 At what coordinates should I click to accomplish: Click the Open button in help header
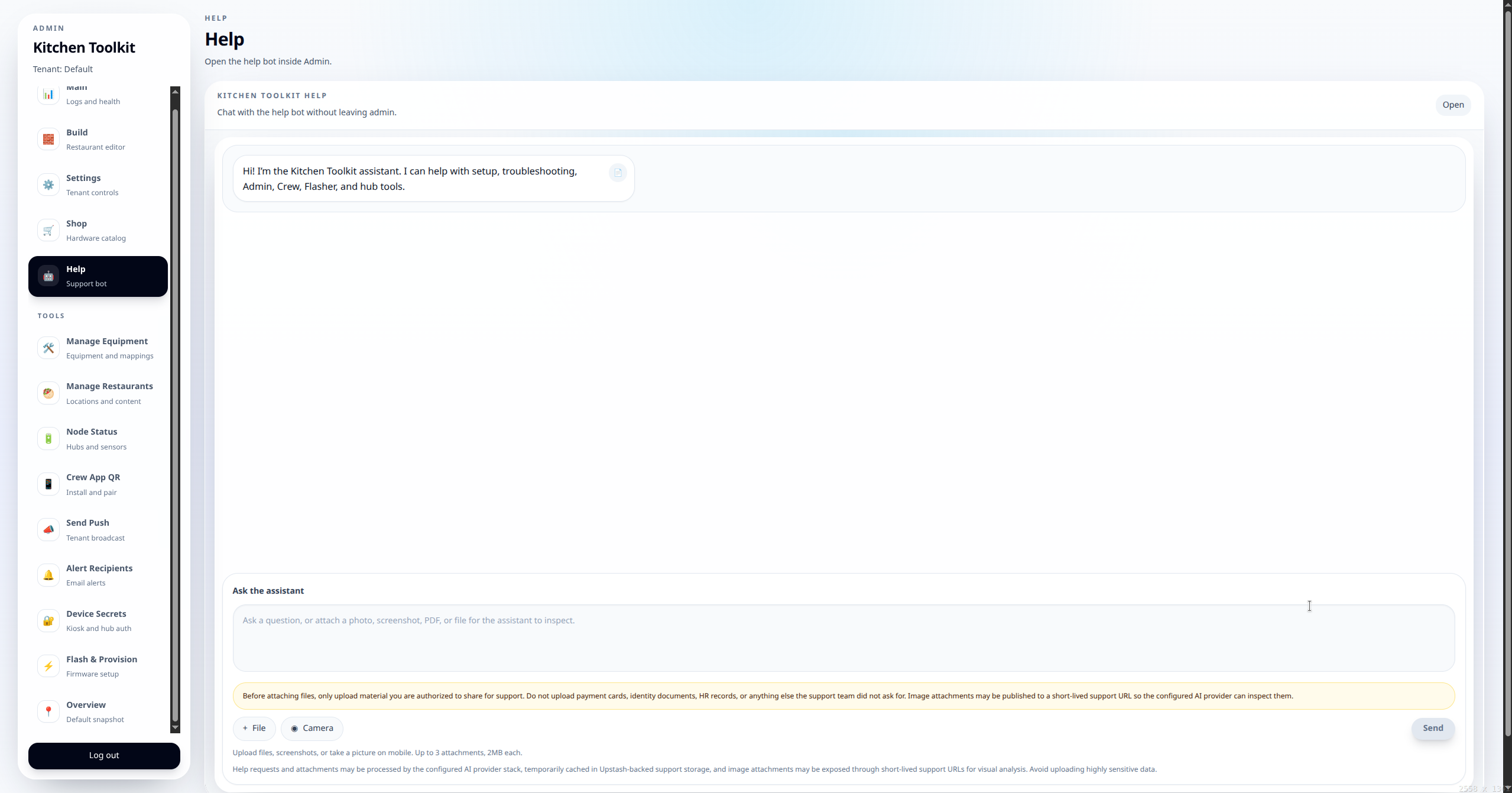click(x=1453, y=105)
